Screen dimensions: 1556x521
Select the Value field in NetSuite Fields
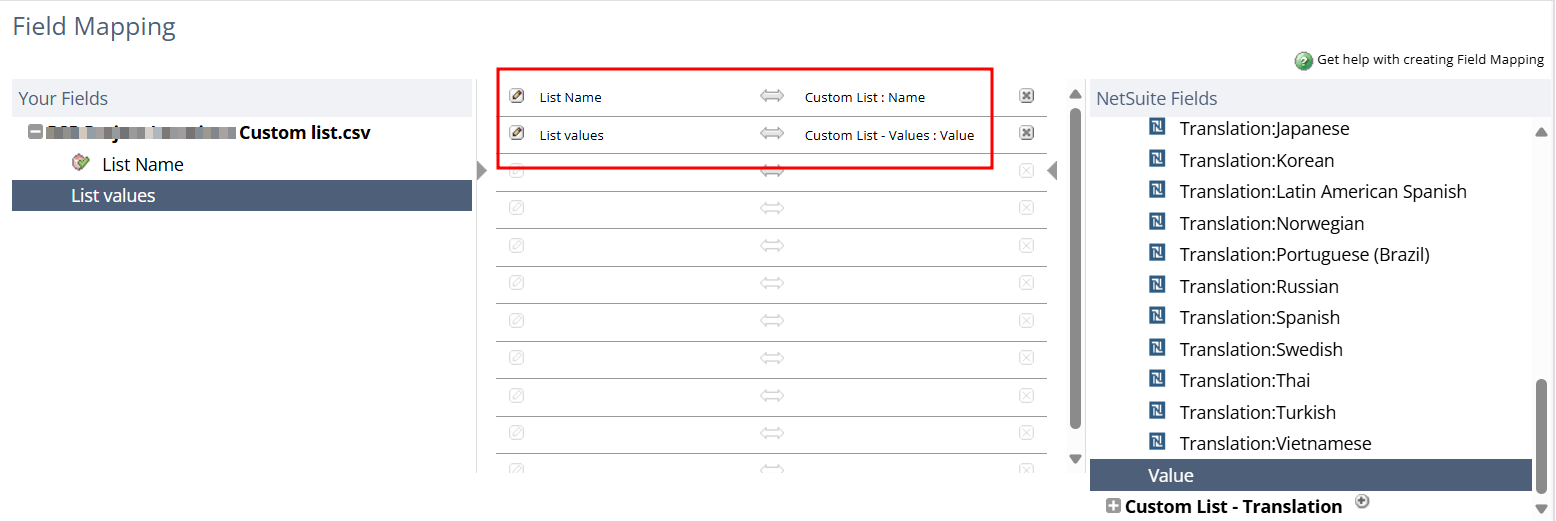point(1171,475)
